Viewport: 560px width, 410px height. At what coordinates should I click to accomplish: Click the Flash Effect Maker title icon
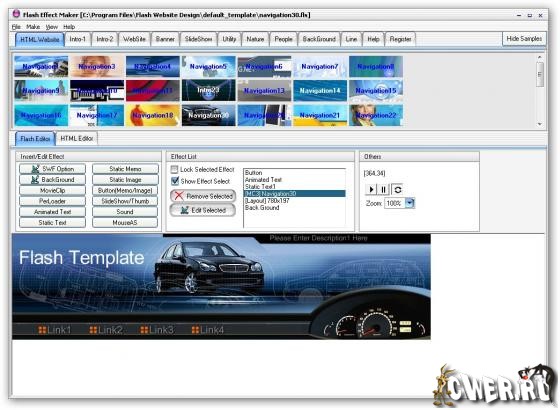point(16,14)
